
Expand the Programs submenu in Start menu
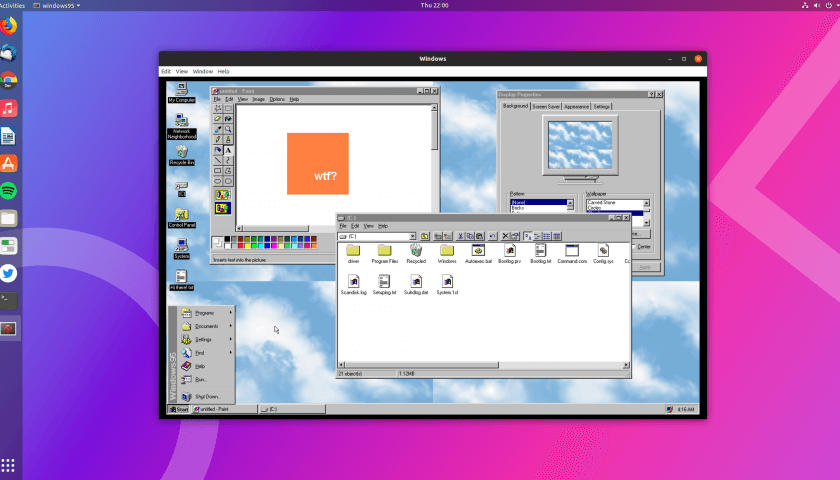204,313
